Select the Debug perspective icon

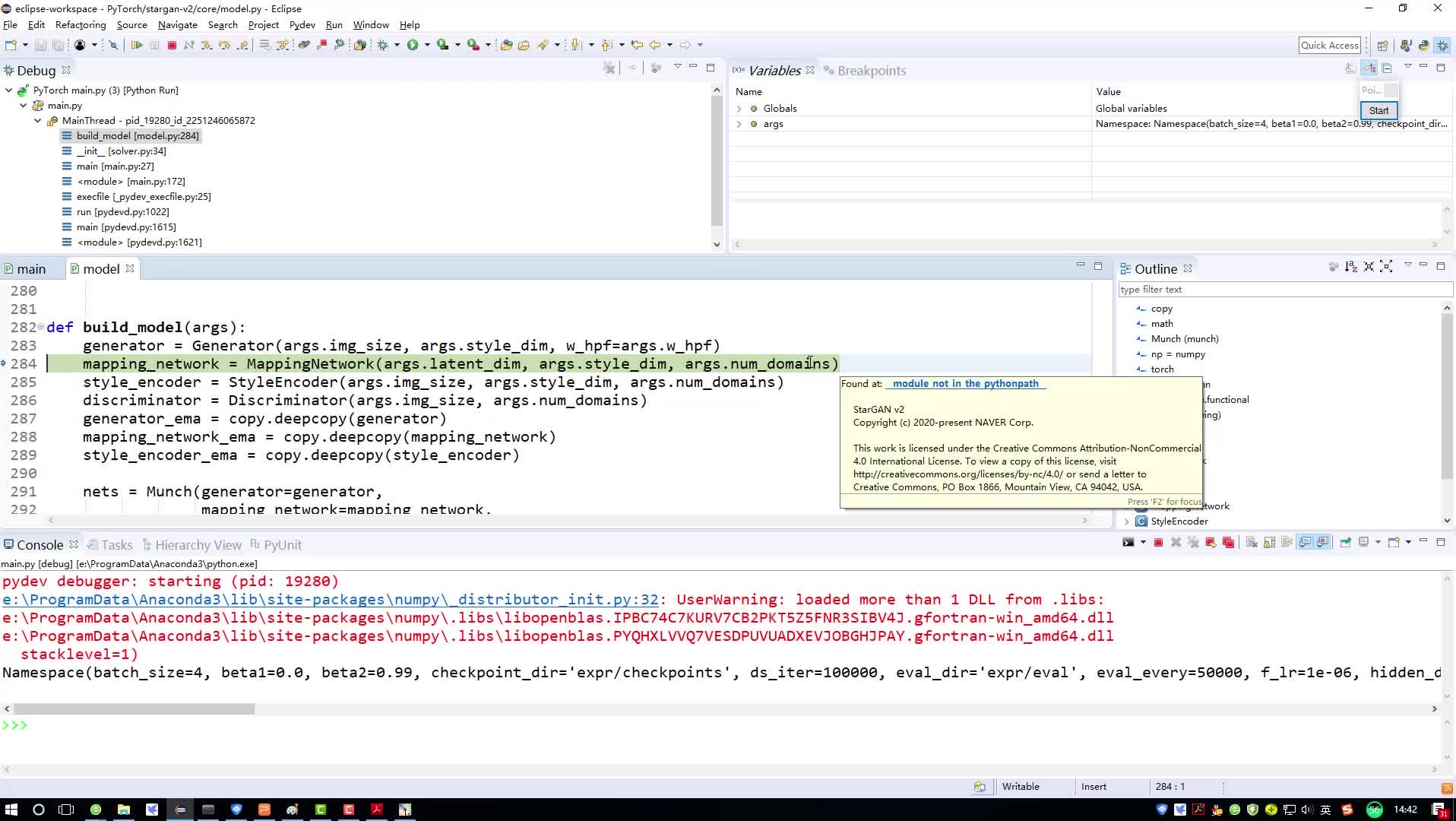pos(1442,46)
